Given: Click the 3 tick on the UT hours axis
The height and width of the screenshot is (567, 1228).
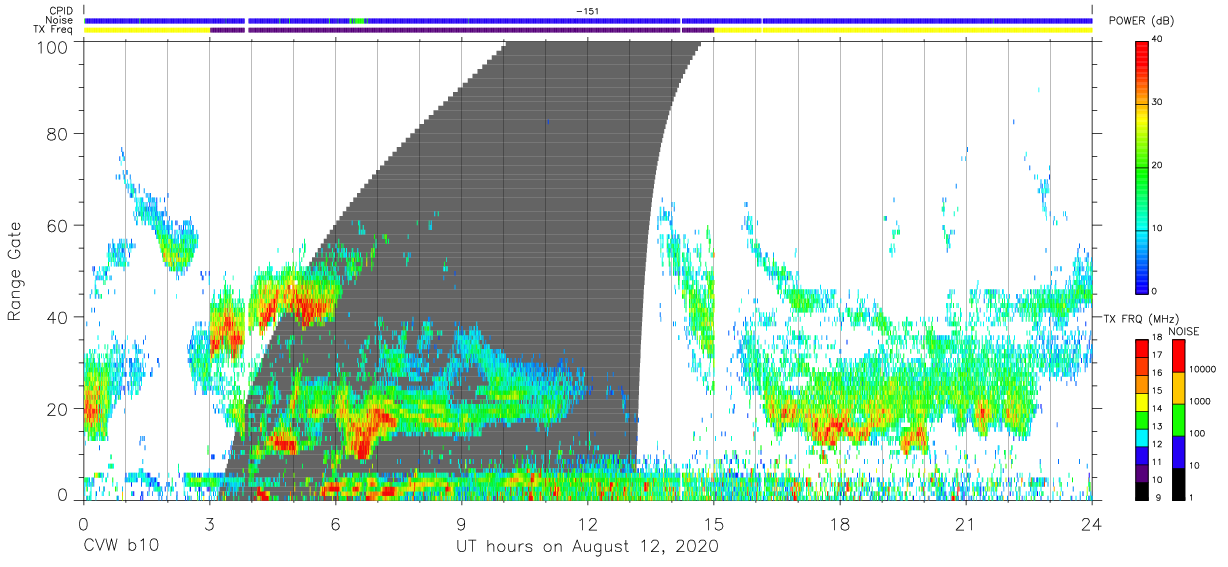Looking at the screenshot, I should coord(209,524).
